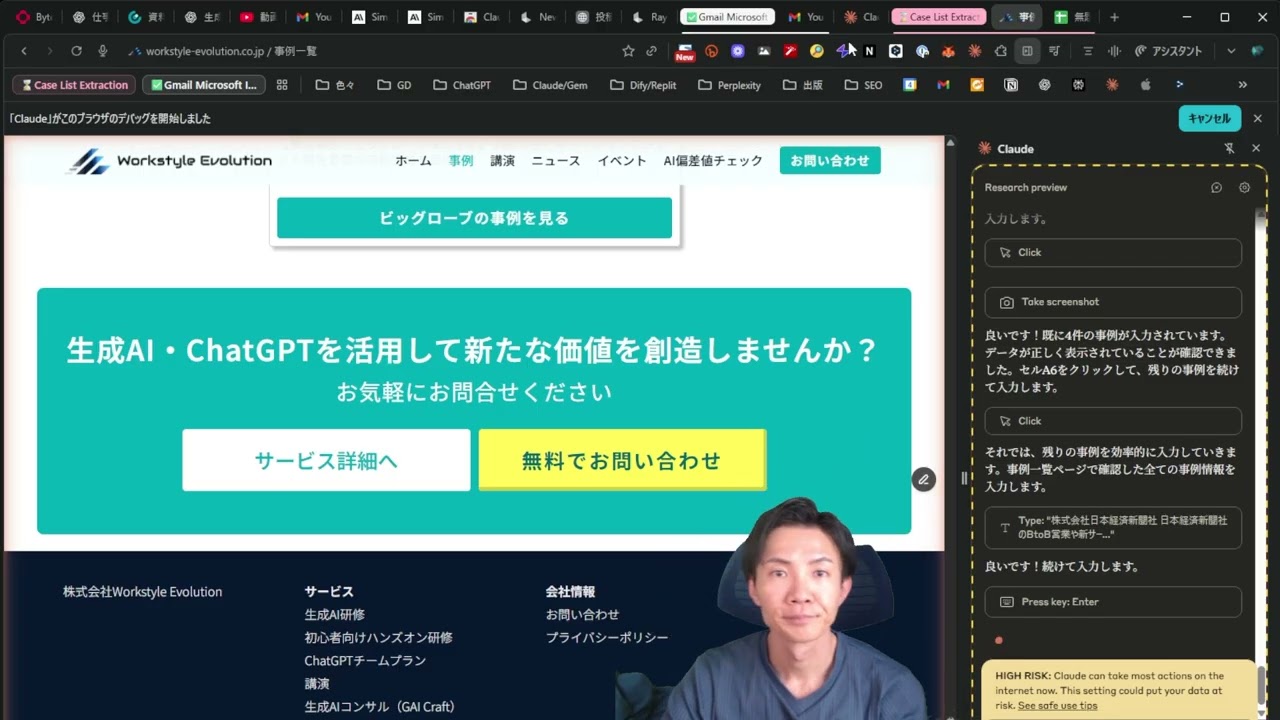Open the 生成AI研修 footer link
Screen dimensions: 1280x720
coord(335,615)
